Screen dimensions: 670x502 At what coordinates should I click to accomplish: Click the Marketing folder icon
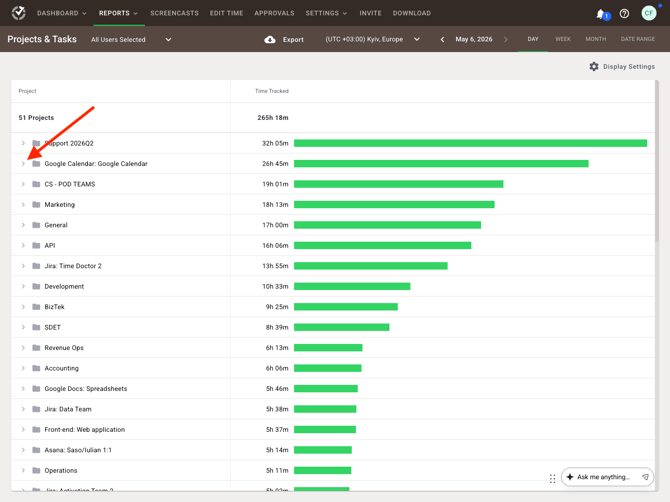coord(36,205)
